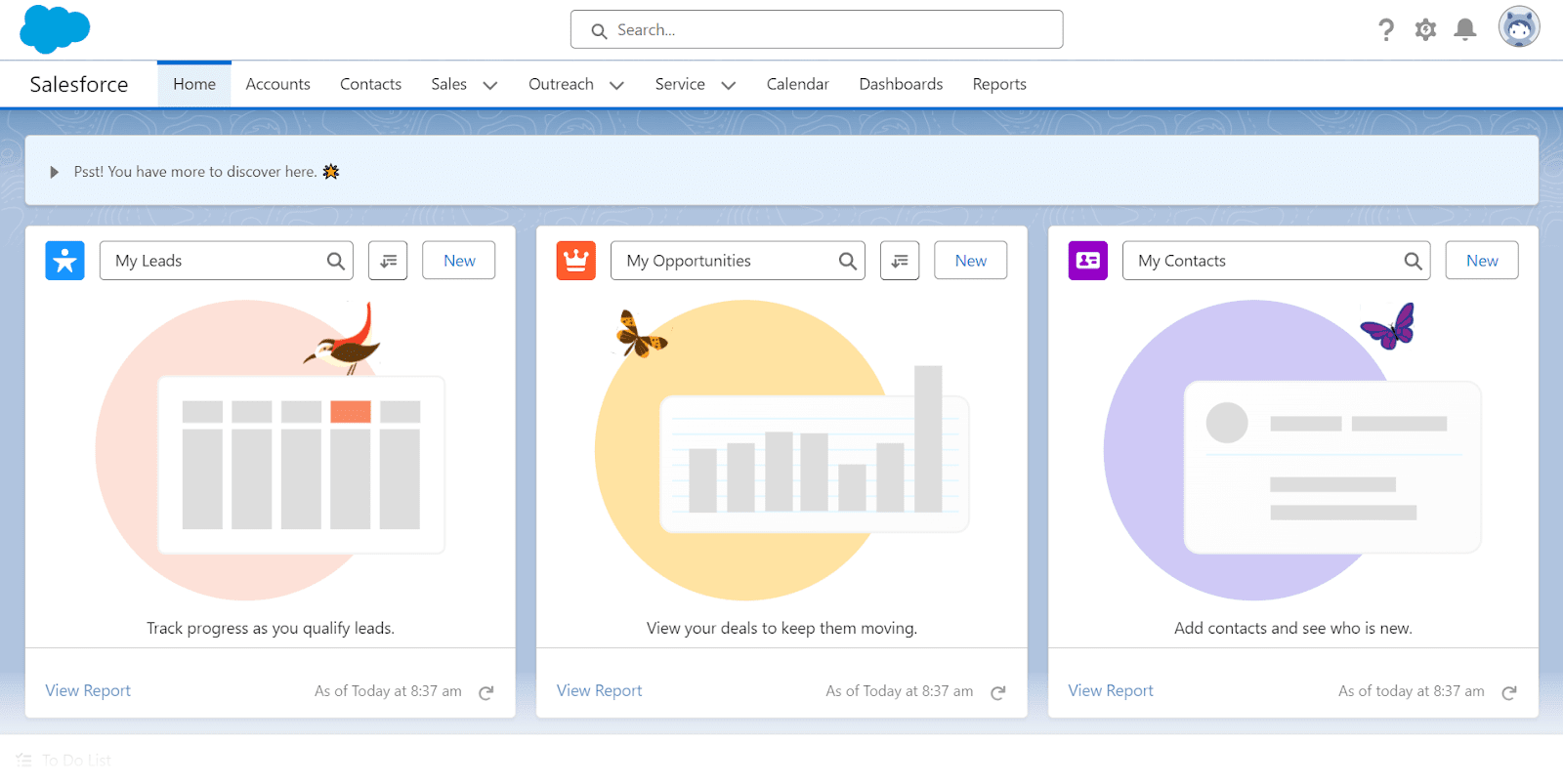Expand the Service menu chevron
1563x784 pixels.
point(728,85)
